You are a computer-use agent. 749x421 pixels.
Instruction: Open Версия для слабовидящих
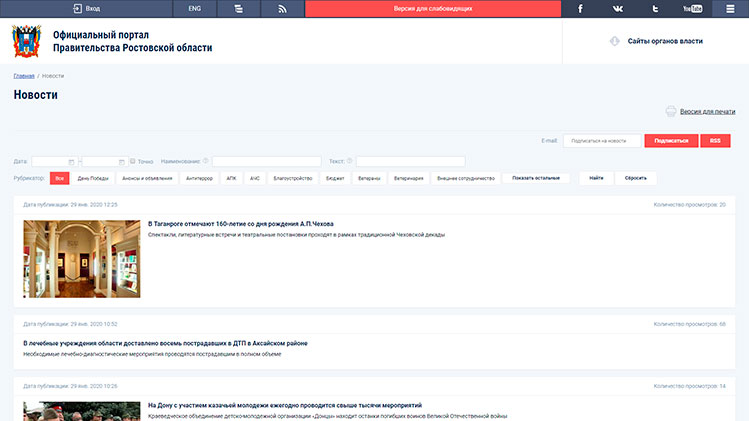point(433,9)
